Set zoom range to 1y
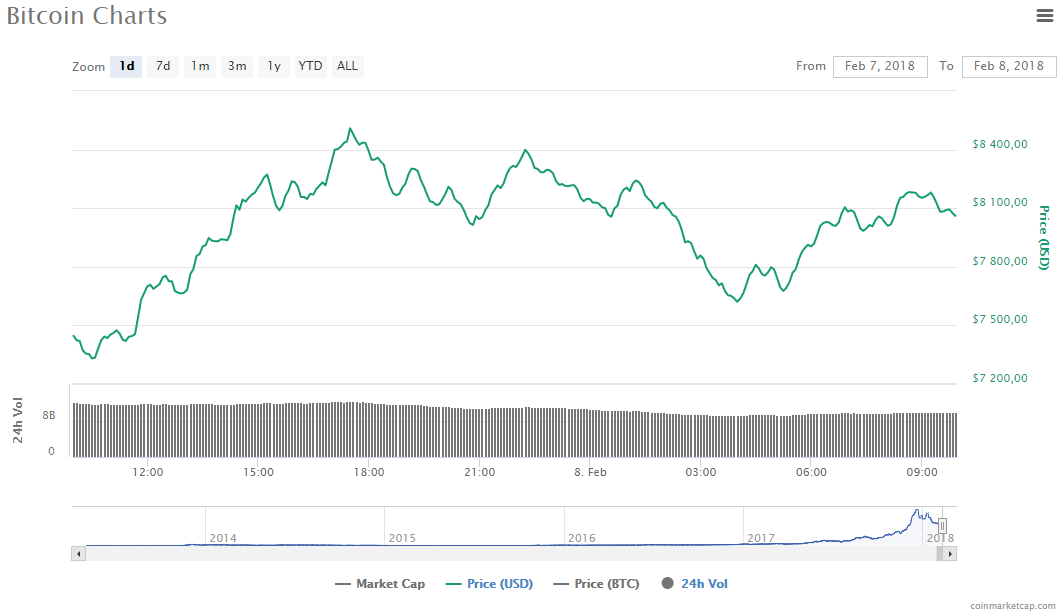Viewport: 1060px width, 614px height. click(x=274, y=66)
